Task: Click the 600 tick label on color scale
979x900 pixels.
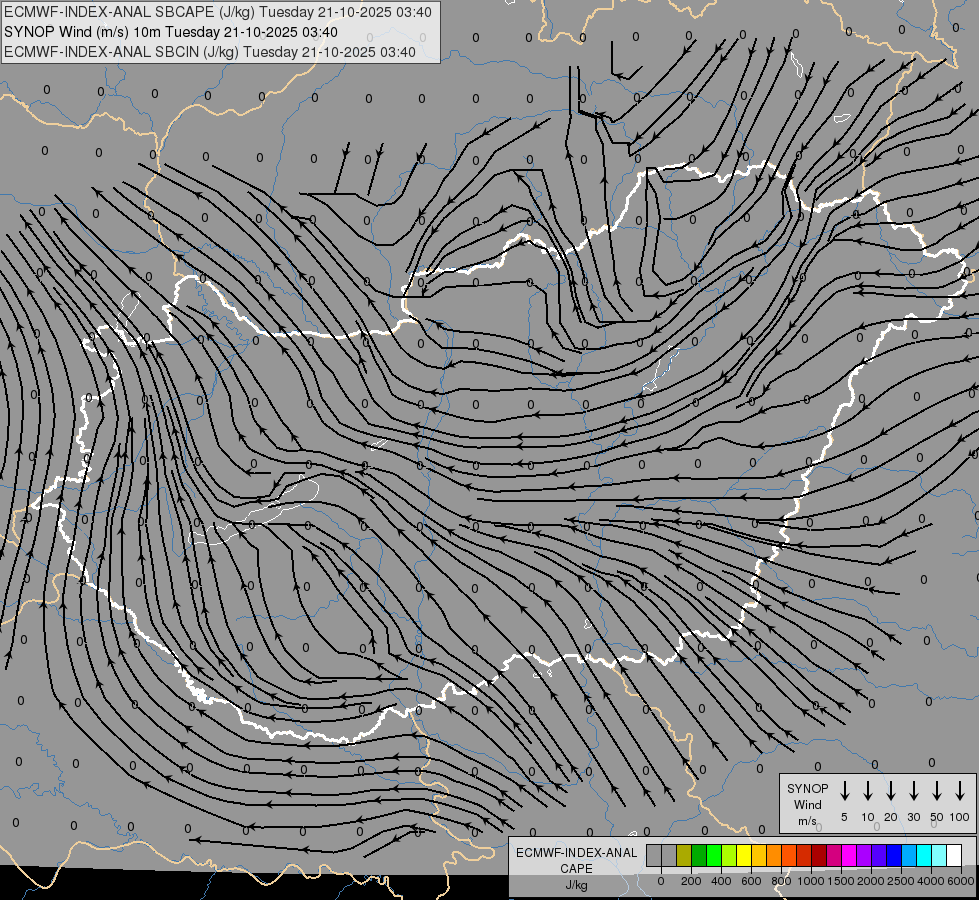Action: [x=751, y=881]
